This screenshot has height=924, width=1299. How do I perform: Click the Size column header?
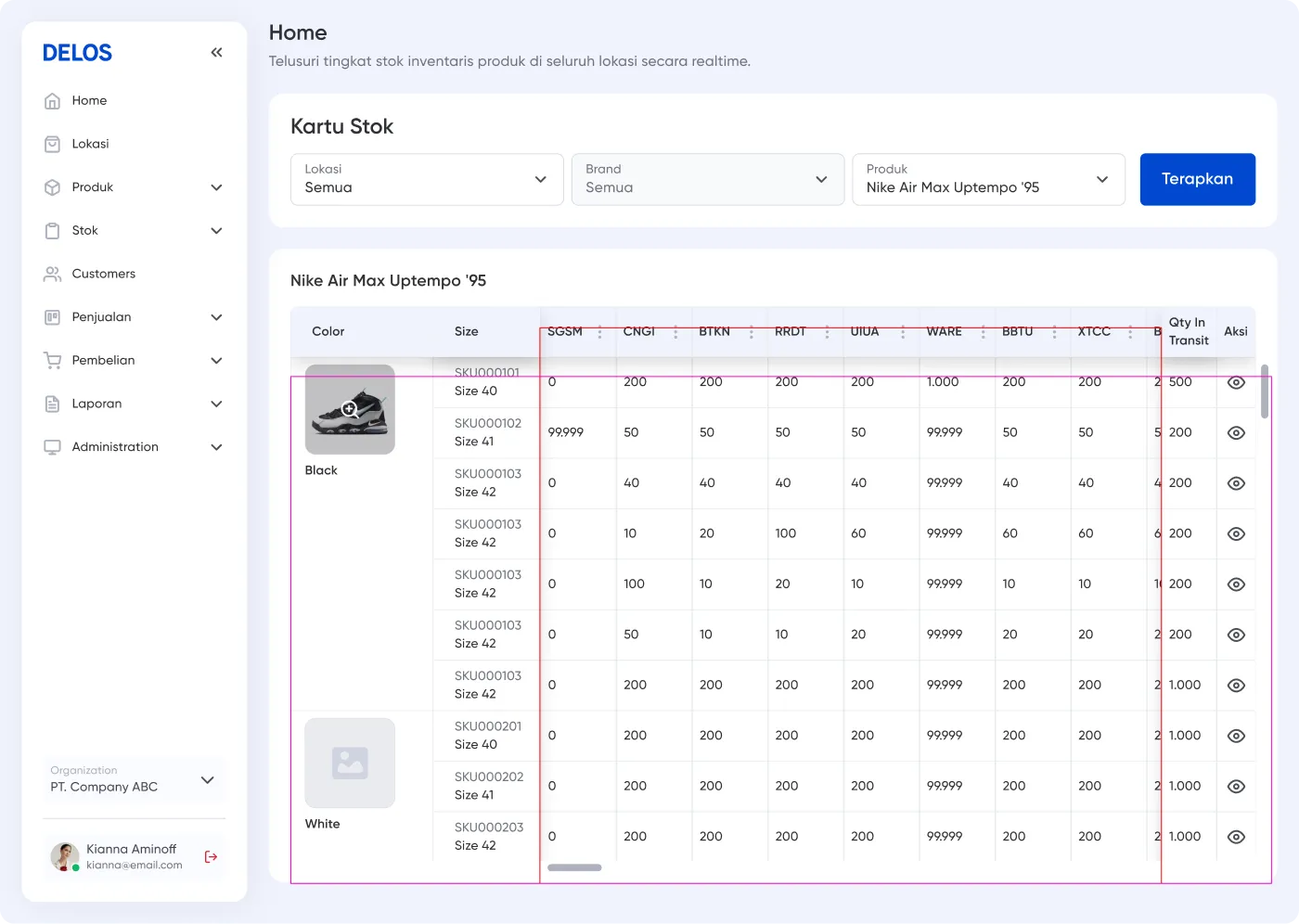pyautogui.click(x=467, y=332)
